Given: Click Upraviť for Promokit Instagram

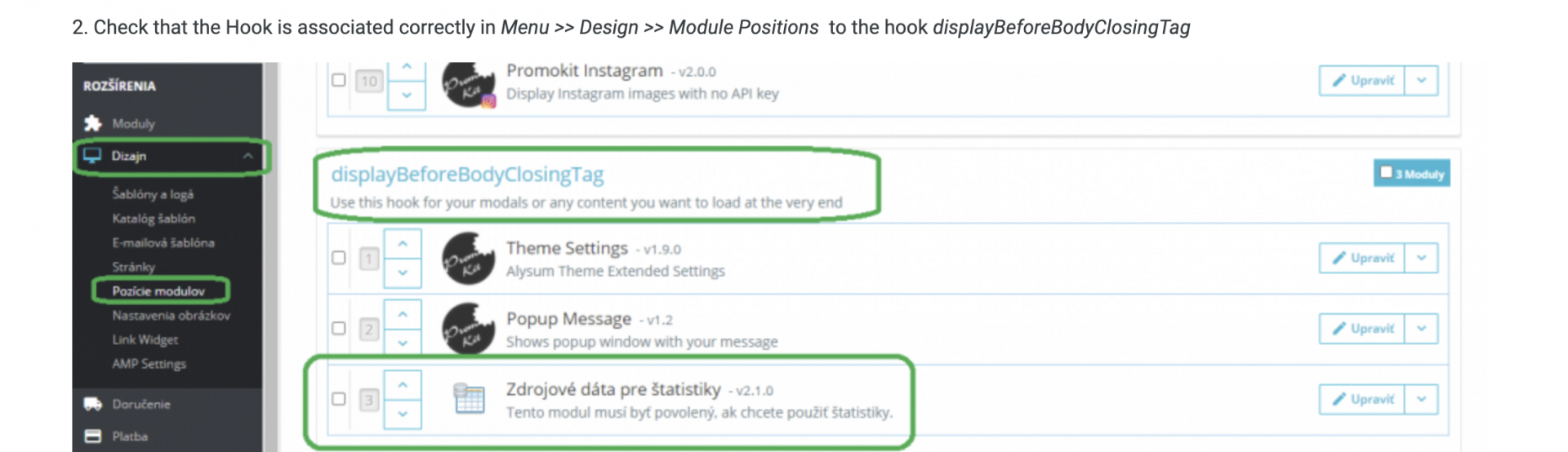Looking at the screenshot, I should (1362, 81).
